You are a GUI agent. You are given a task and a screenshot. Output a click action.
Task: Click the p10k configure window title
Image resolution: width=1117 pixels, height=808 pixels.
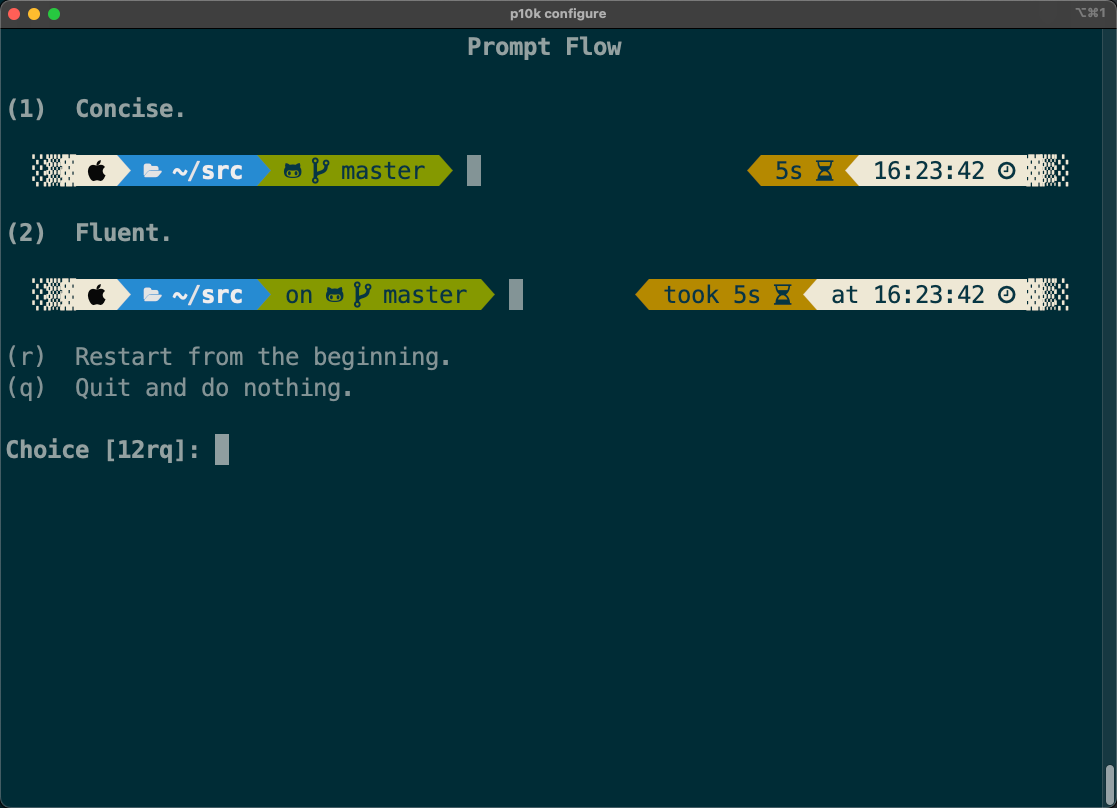point(558,13)
